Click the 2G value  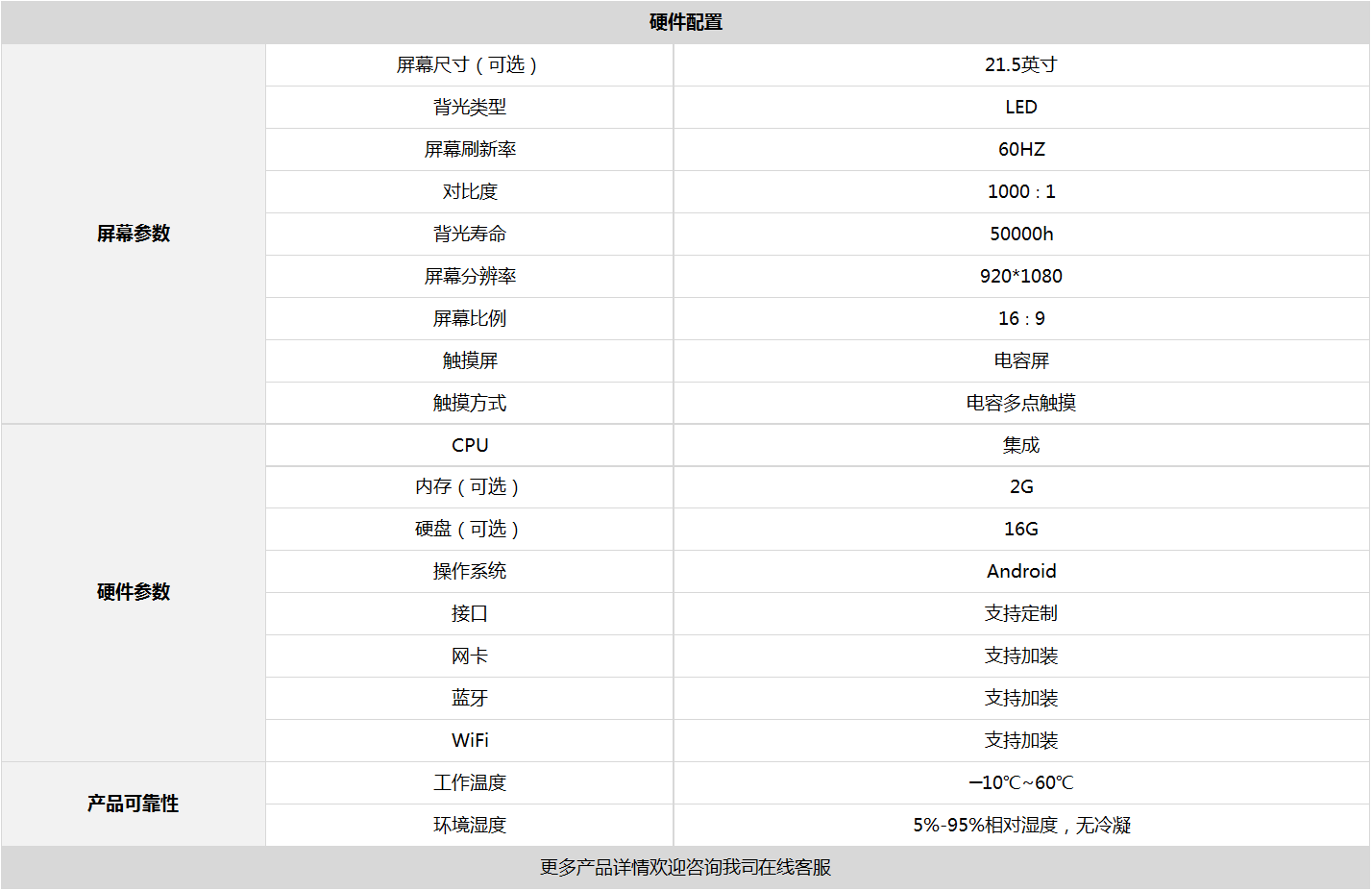coord(1021,486)
